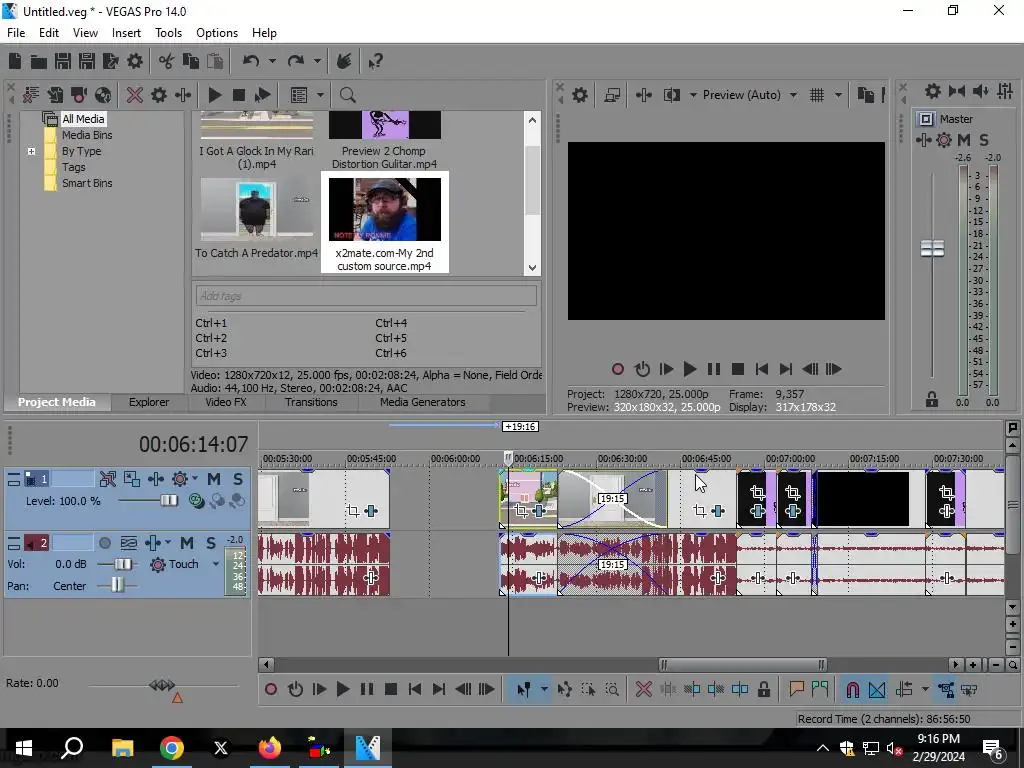Delete selected events with timeline red X
Screen dimensions: 1024x768
(644, 690)
